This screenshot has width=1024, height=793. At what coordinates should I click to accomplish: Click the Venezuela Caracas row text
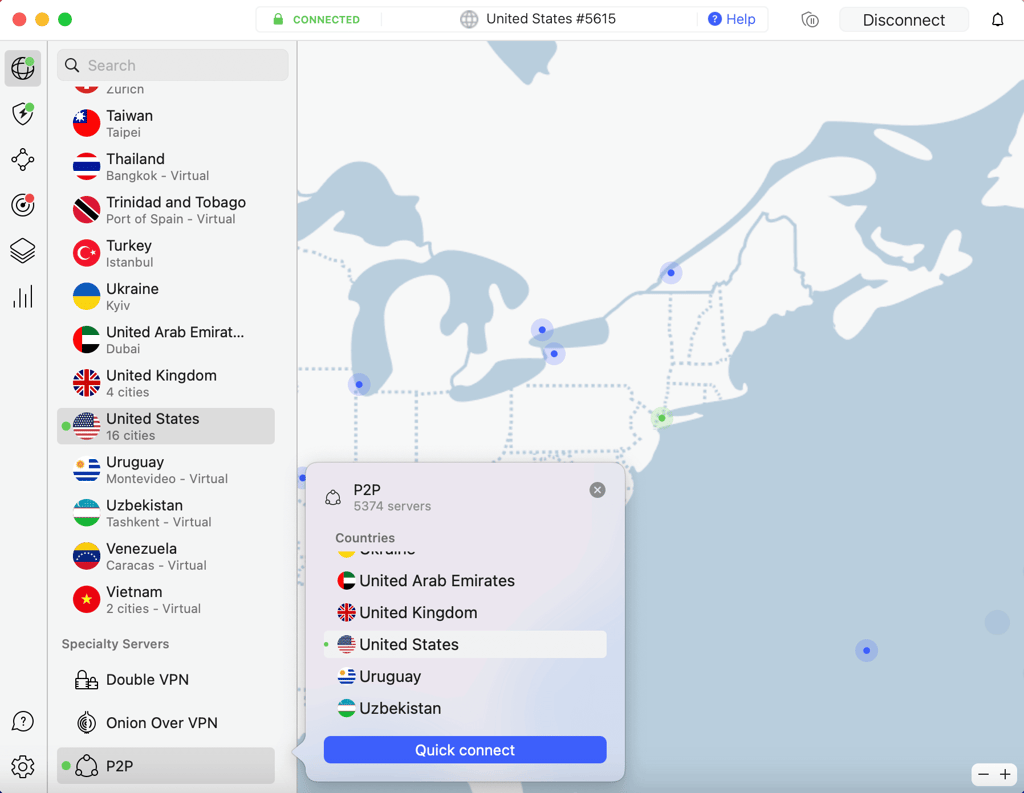click(x=156, y=557)
